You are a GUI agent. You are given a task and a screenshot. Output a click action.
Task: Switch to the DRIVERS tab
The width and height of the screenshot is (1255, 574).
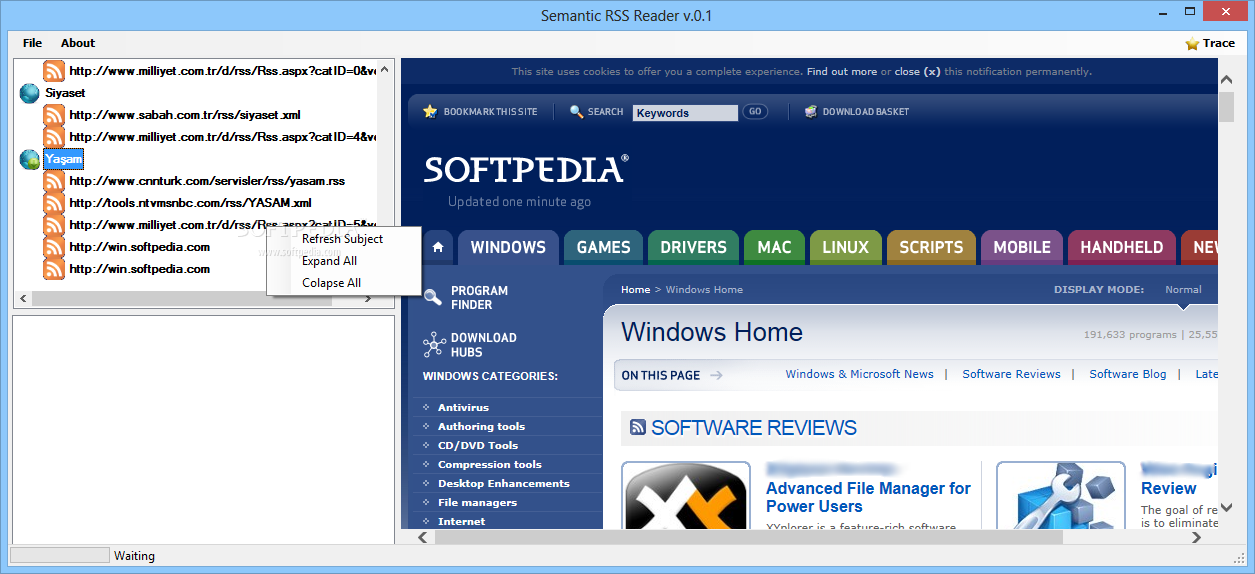tap(693, 247)
